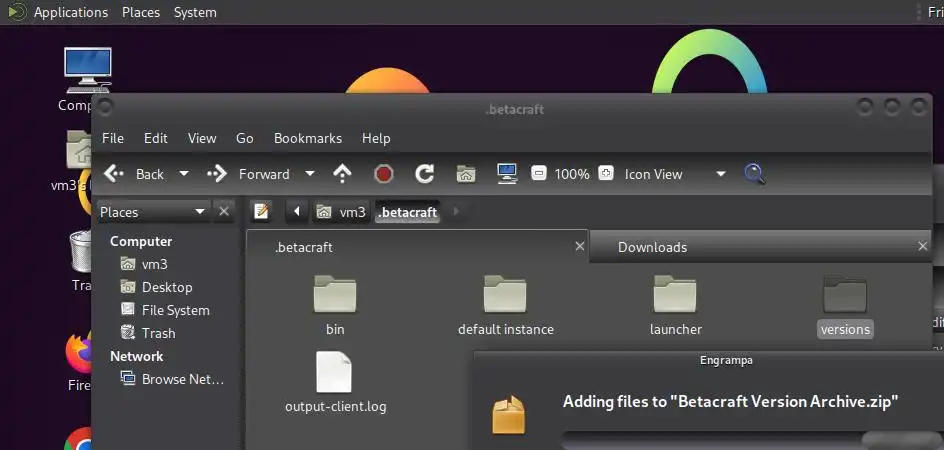Click the Engrampa progress bar
The width and height of the screenshot is (944, 450).
pos(753,440)
